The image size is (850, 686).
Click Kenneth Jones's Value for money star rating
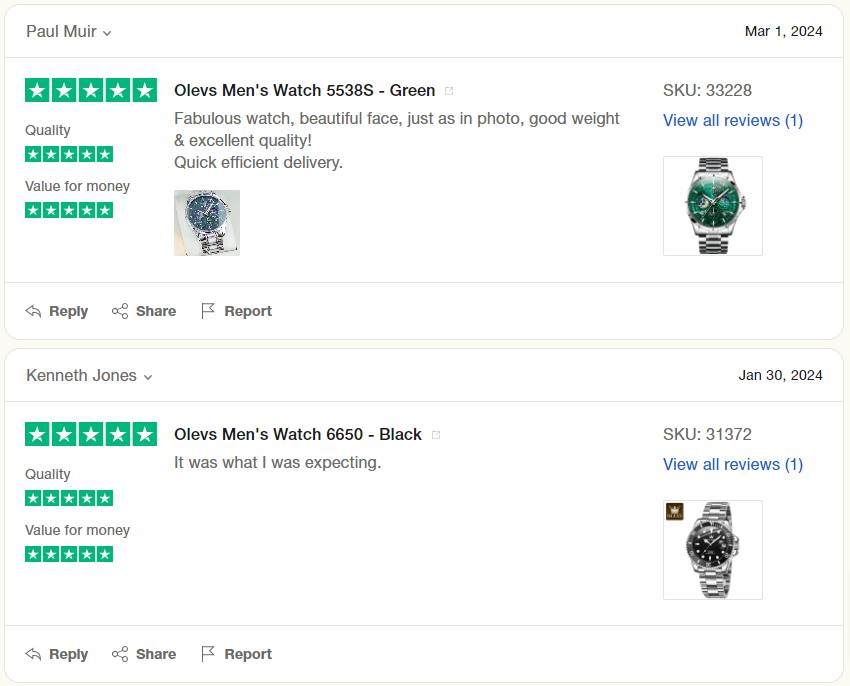coord(68,552)
